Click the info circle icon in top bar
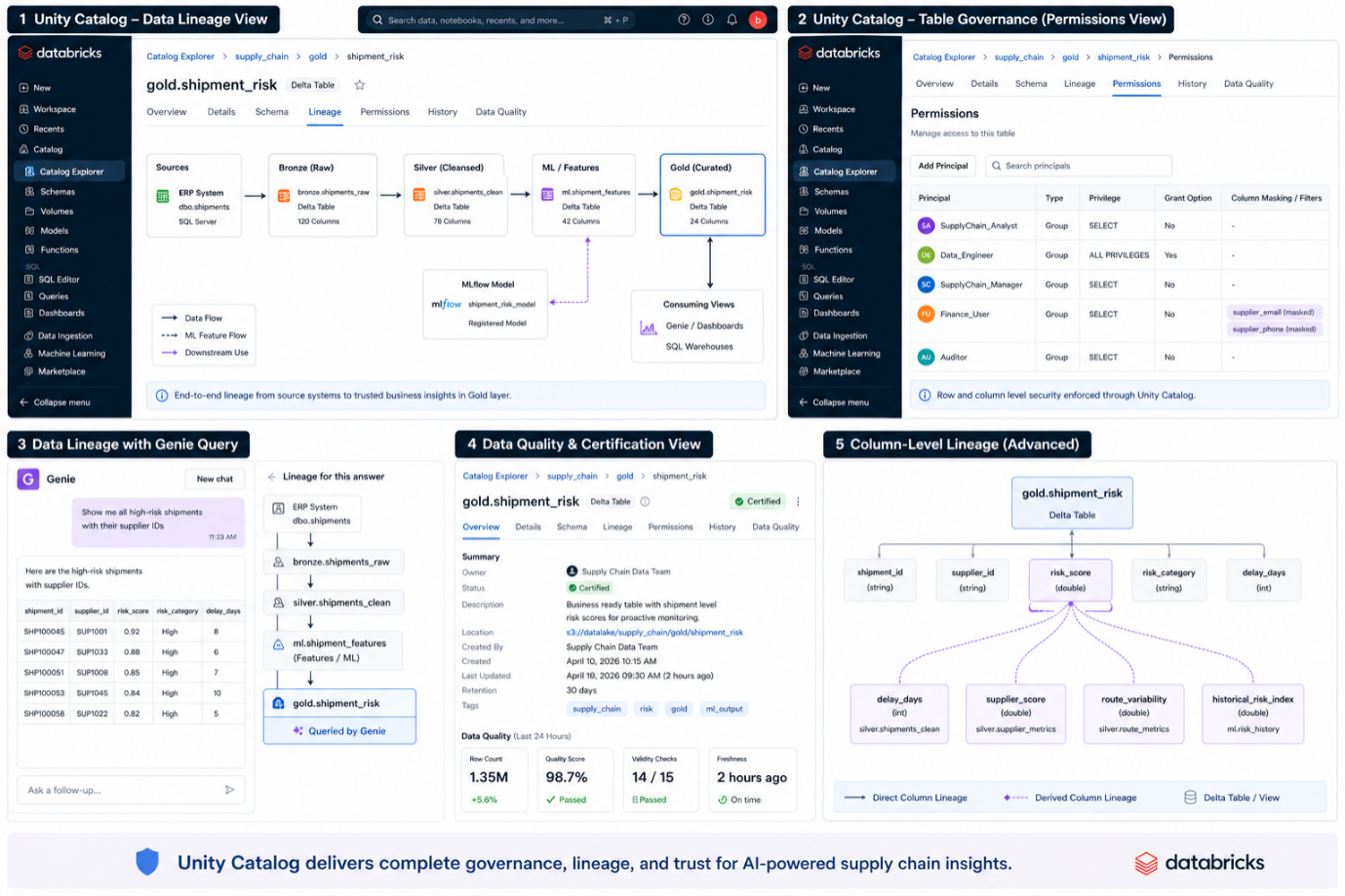This screenshot has width=1345, height=896. [x=708, y=19]
